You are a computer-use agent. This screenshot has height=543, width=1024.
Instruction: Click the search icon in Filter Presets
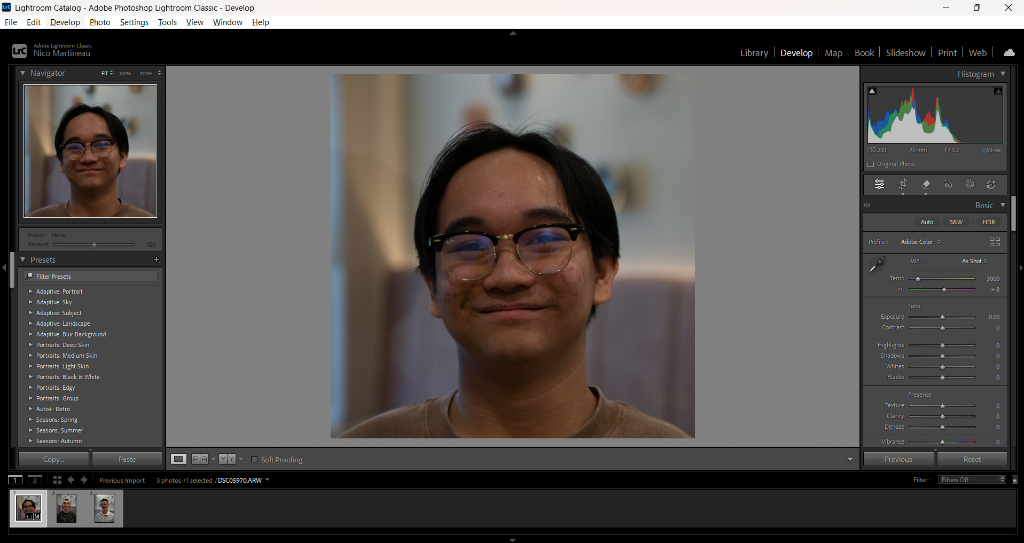click(29, 276)
